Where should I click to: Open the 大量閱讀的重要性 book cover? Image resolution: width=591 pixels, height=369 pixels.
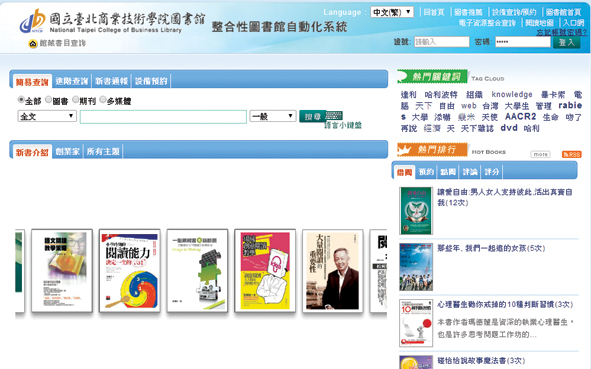(x=332, y=271)
